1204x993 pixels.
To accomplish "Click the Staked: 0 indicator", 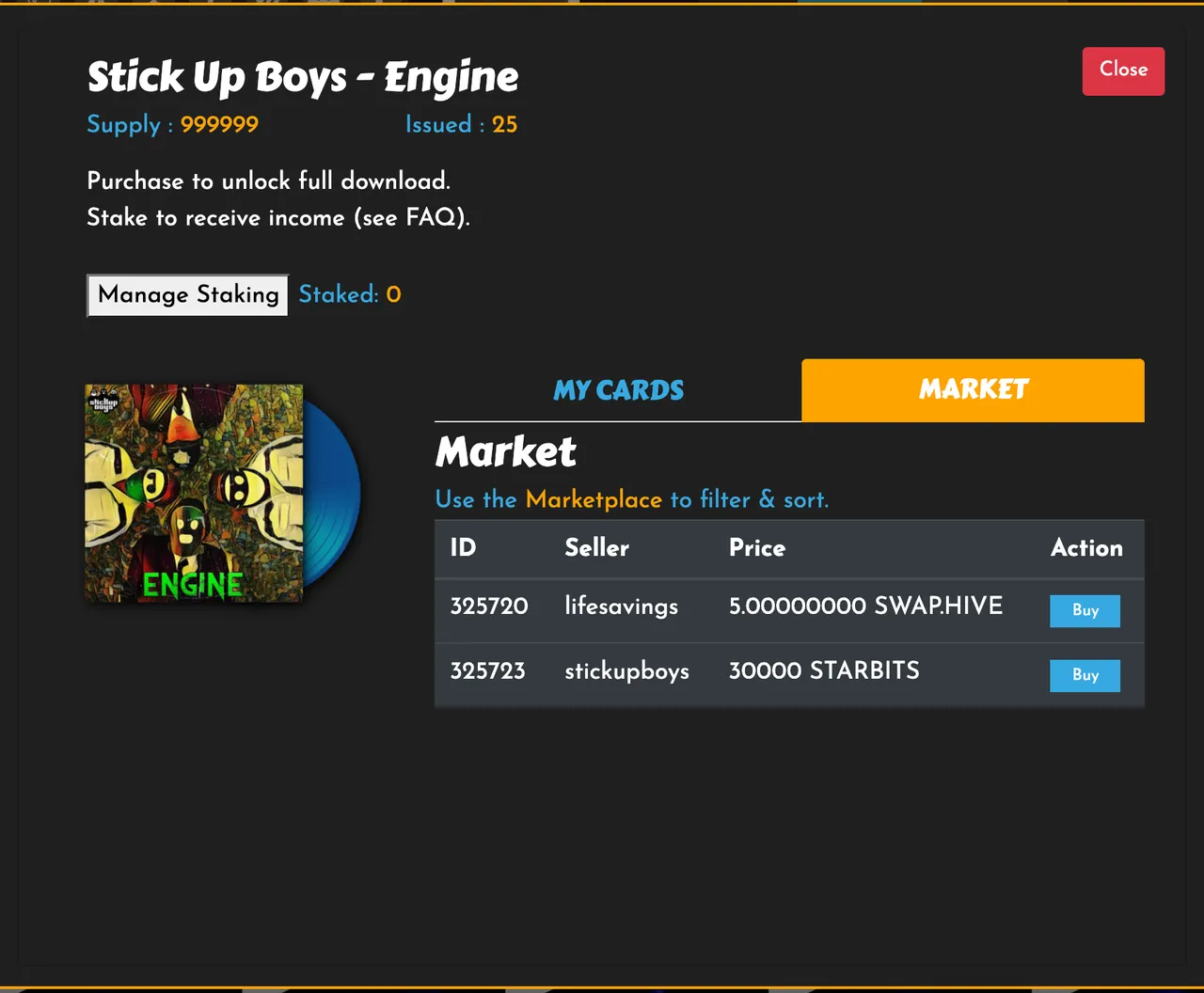I will pos(350,295).
